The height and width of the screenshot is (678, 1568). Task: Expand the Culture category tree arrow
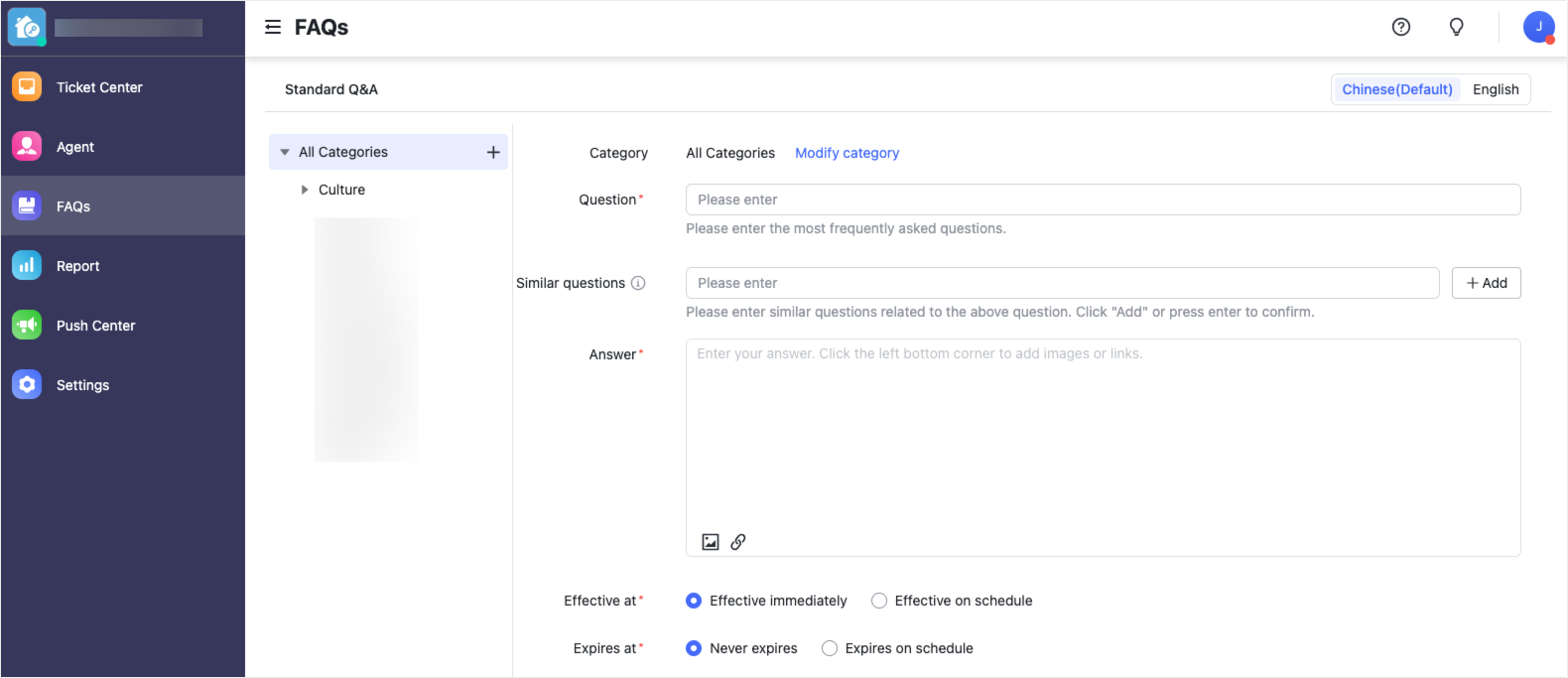(305, 190)
